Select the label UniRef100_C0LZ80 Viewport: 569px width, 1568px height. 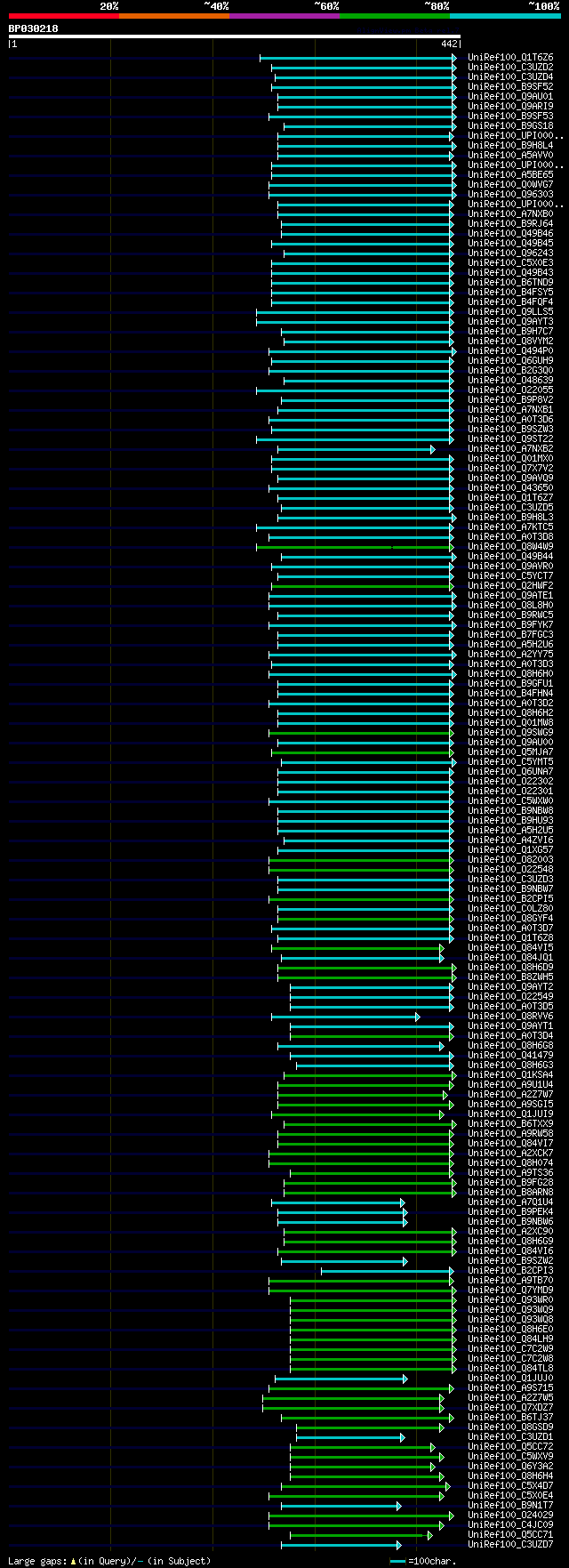(x=510, y=908)
